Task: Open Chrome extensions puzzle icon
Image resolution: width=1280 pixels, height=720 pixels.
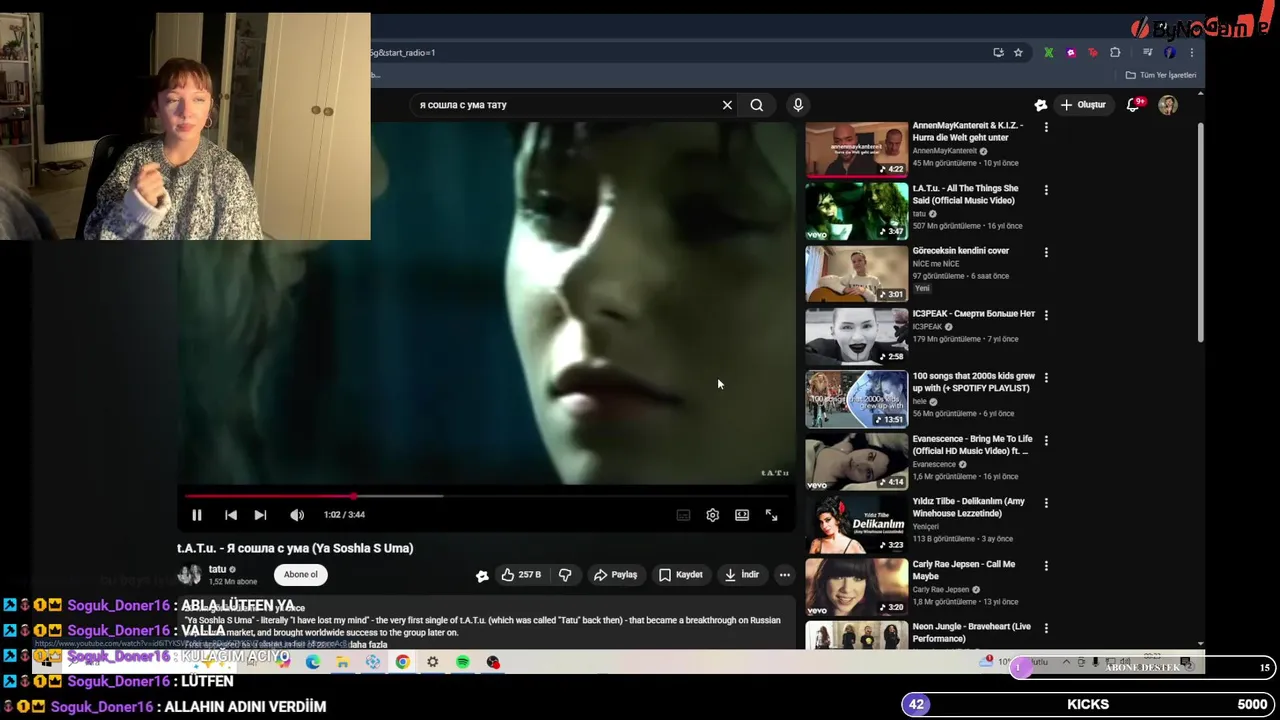Action: tap(1115, 53)
